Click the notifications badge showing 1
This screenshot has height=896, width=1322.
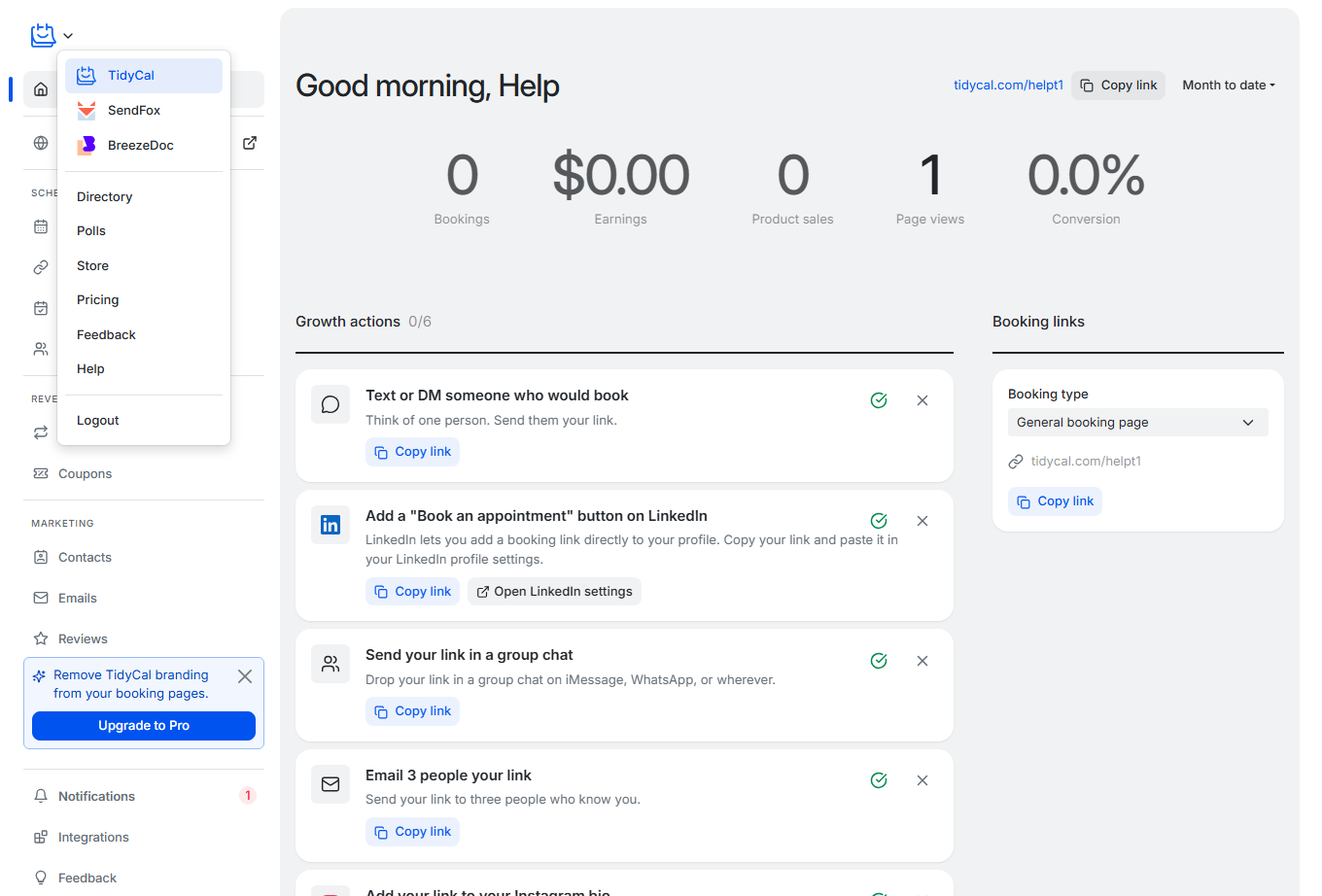point(248,796)
